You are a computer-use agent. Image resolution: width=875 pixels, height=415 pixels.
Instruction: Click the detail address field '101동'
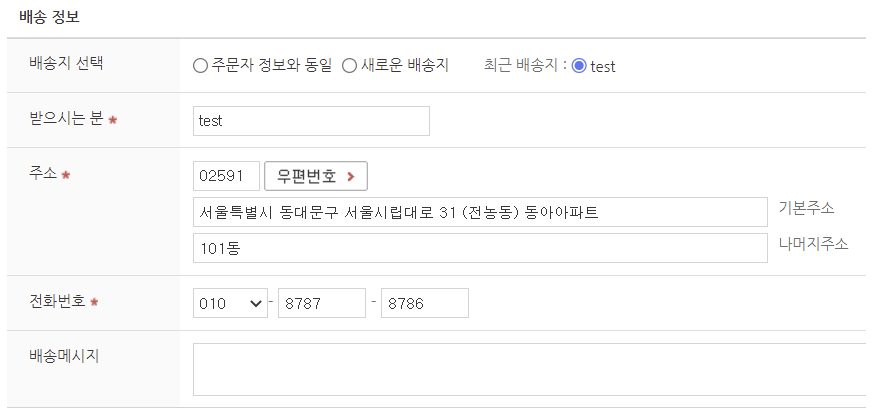(x=480, y=248)
